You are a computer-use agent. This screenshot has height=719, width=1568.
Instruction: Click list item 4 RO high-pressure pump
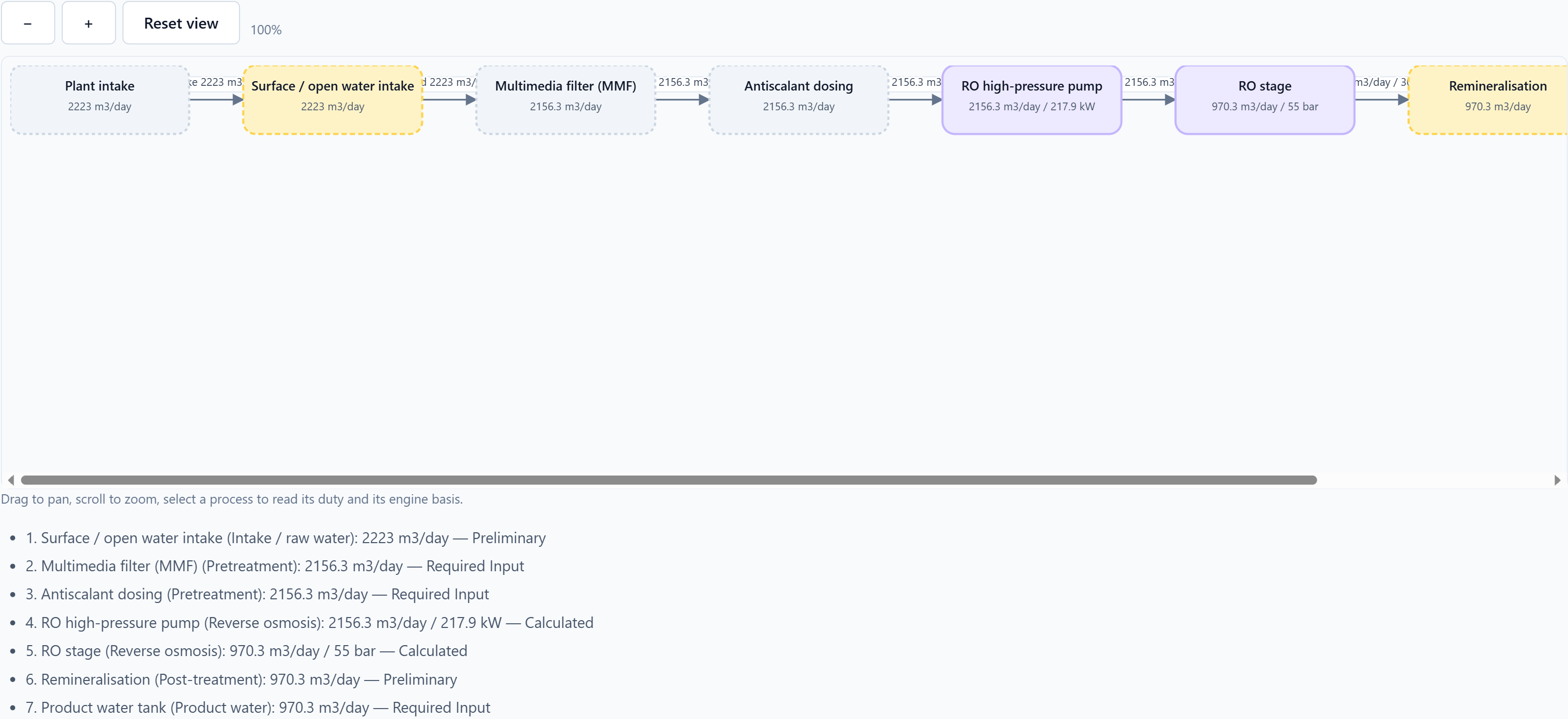click(309, 623)
